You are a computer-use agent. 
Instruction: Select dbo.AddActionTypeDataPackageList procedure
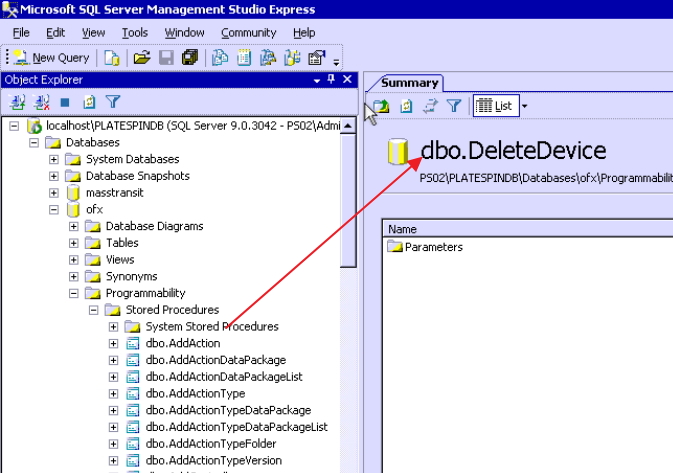[x=236, y=427]
